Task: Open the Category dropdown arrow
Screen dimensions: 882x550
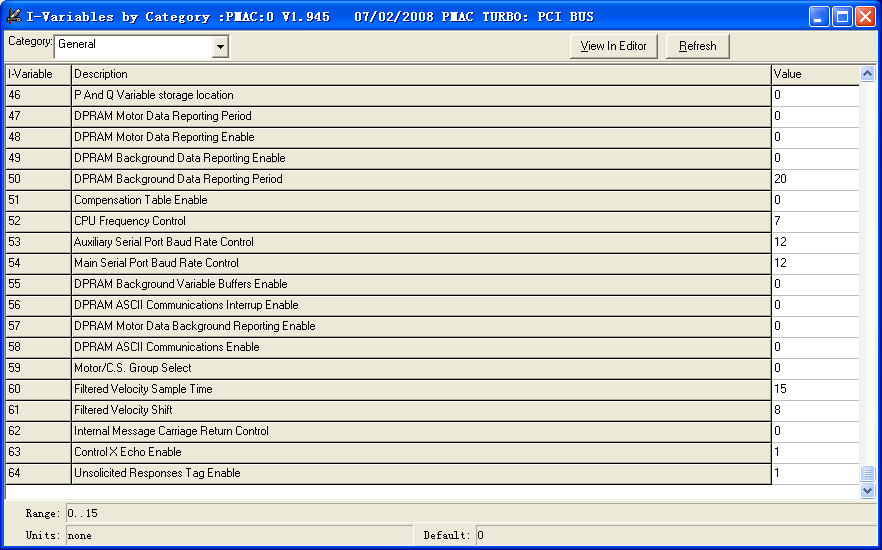Action: (220, 47)
